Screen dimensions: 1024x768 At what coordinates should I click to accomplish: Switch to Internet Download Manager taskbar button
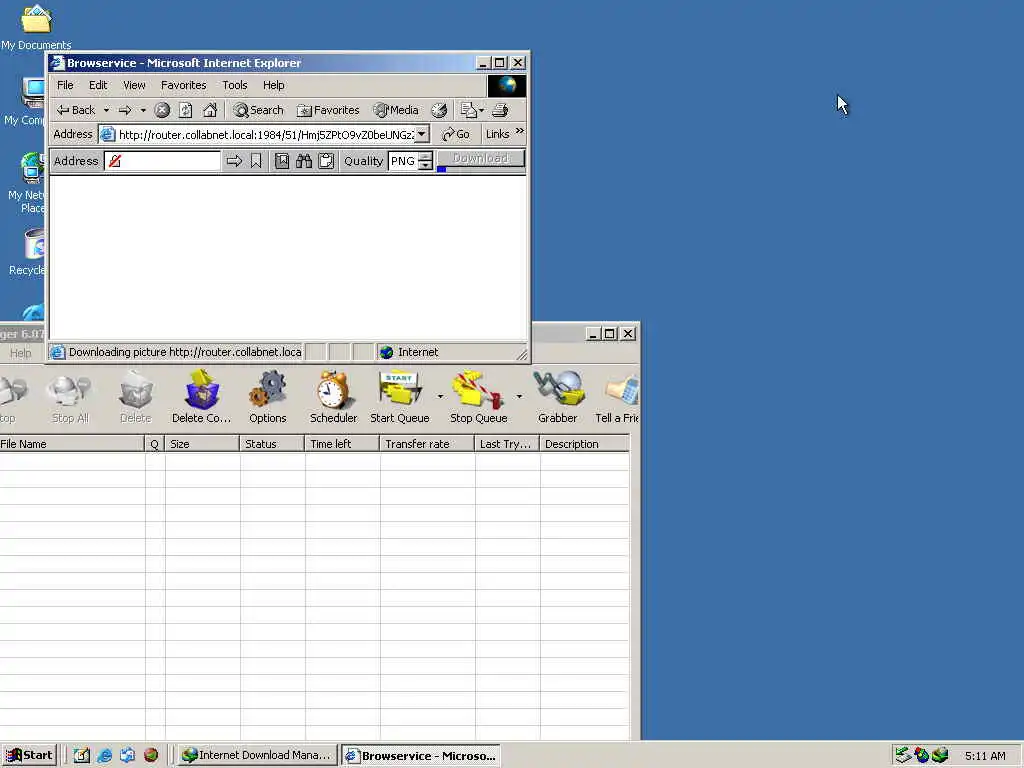(x=257, y=756)
